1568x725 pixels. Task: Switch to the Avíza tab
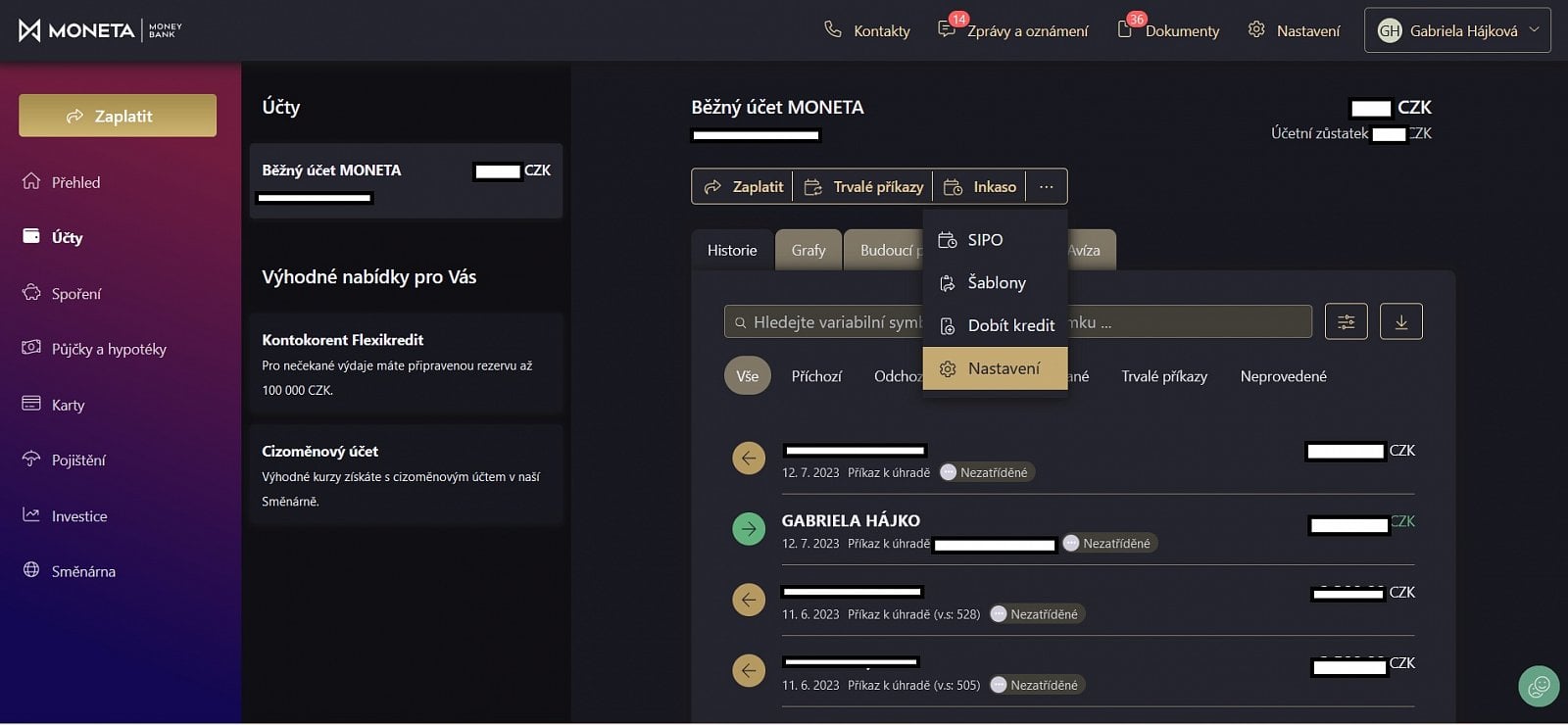pos(1091,250)
